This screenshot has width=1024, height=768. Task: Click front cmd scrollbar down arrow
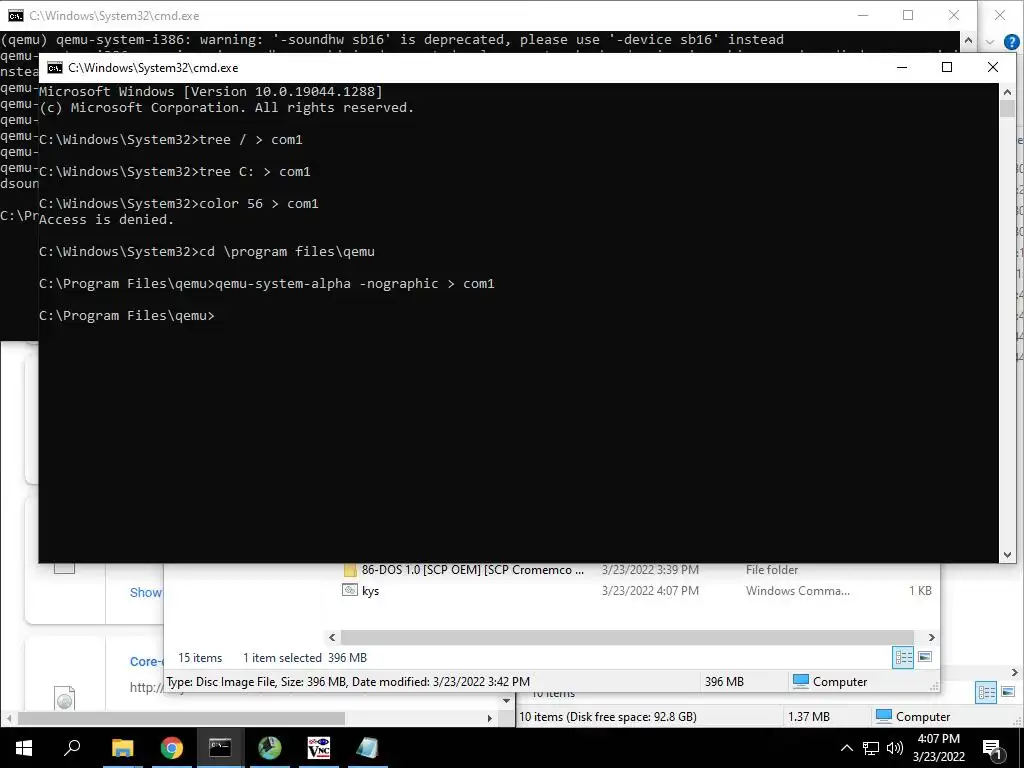pos(1007,554)
